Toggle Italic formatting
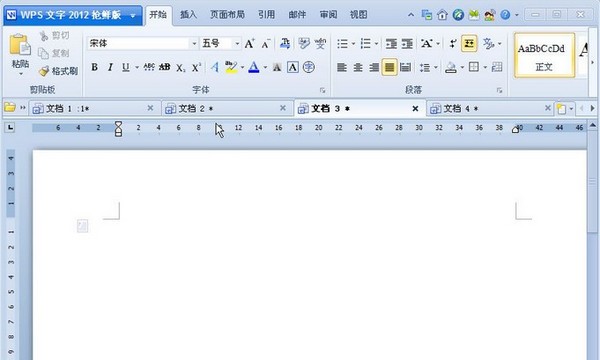 [110, 67]
